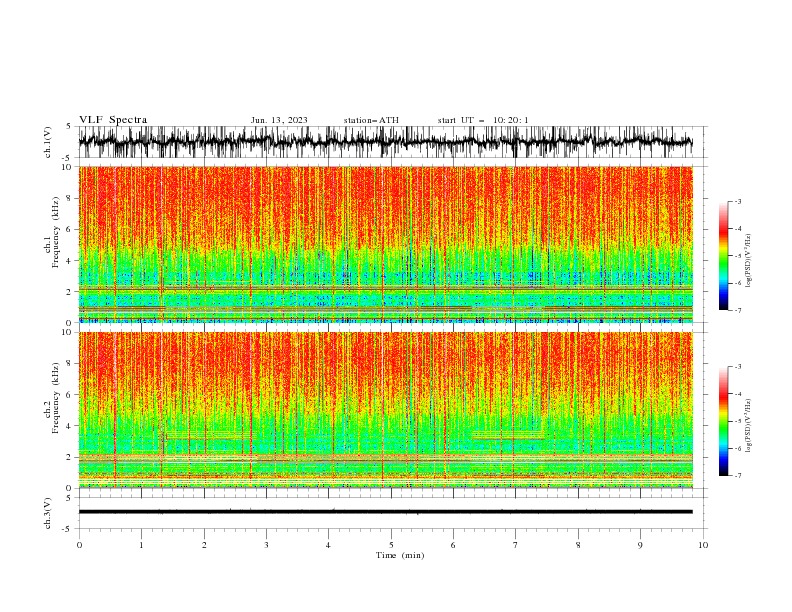Click the date 'Jun. 13, 2023'
The width and height of the screenshot is (792, 612).
point(279,120)
